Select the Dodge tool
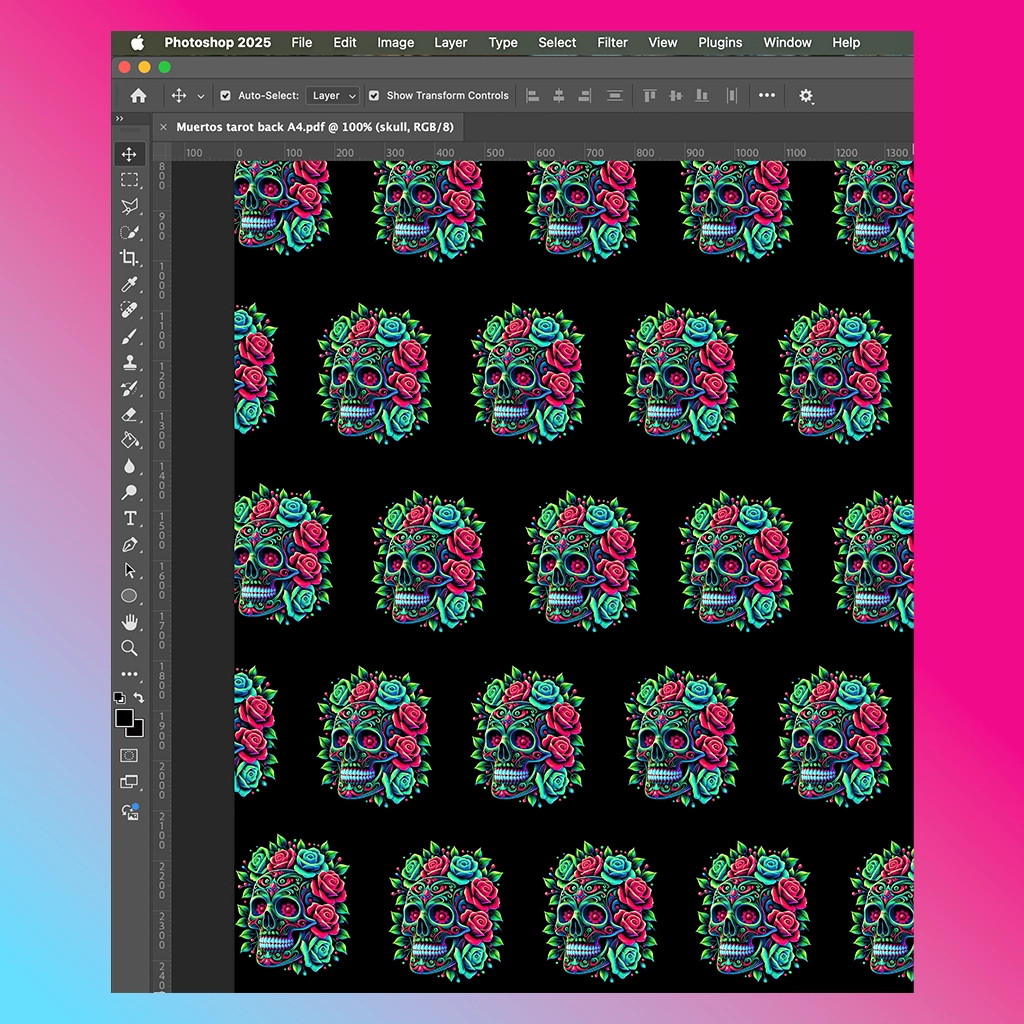Viewport: 1024px width, 1024px height. point(129,492)
